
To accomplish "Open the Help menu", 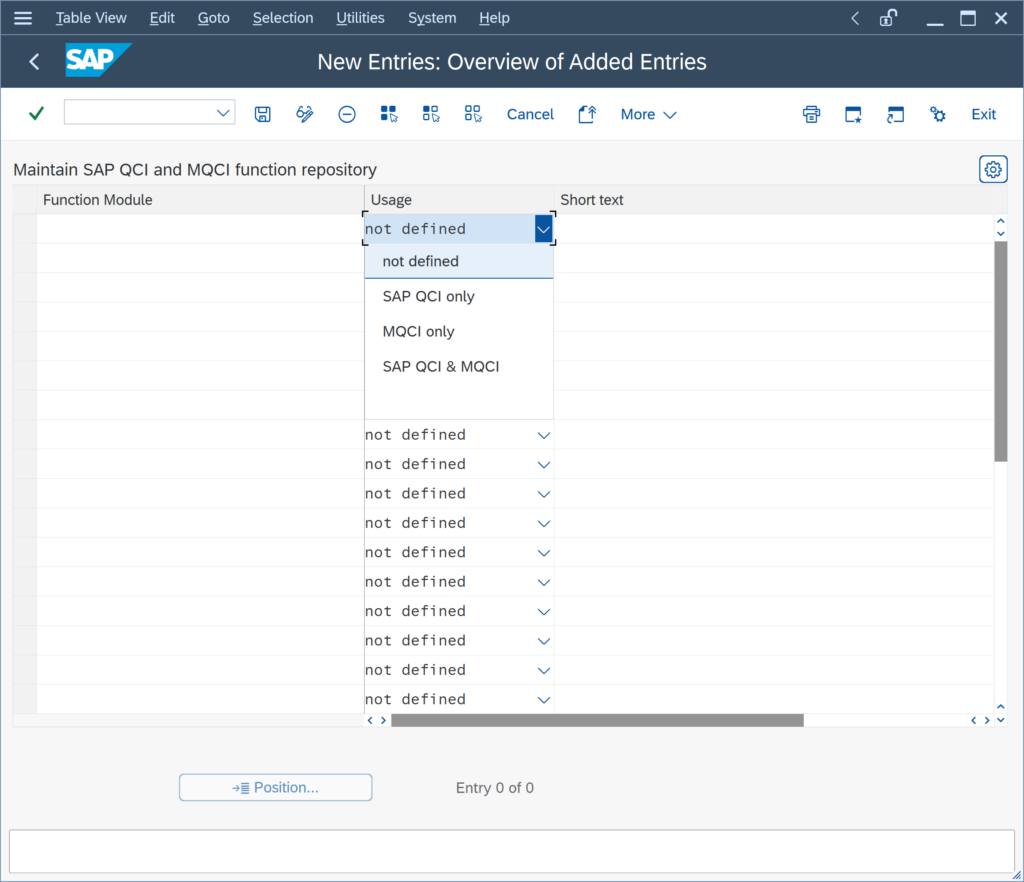I will coord(494,18).
